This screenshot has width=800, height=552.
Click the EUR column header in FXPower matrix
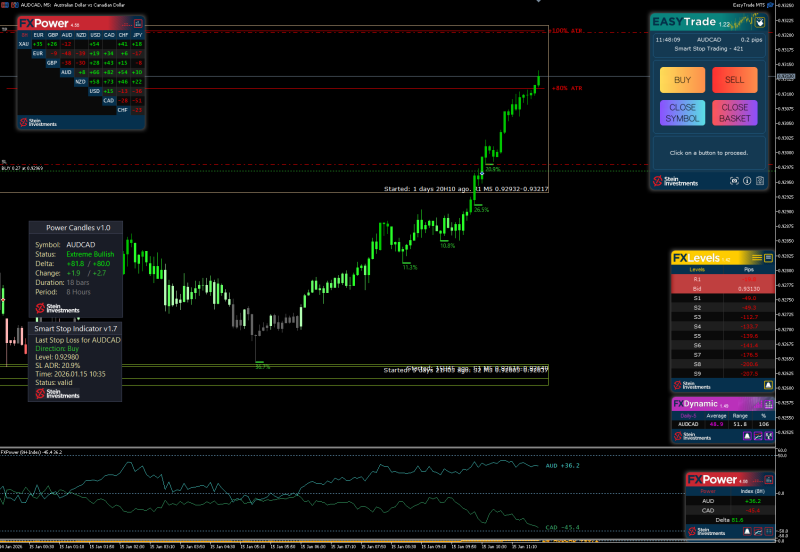click(x=38, y=35)
